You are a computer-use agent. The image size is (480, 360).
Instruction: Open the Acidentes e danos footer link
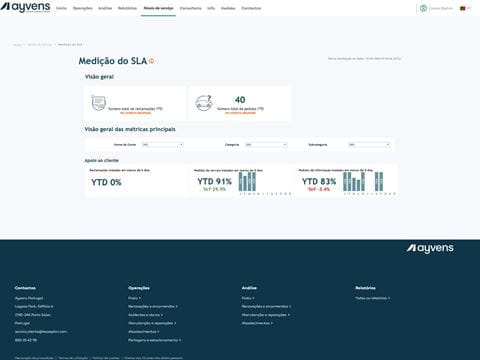click(145, 315)
